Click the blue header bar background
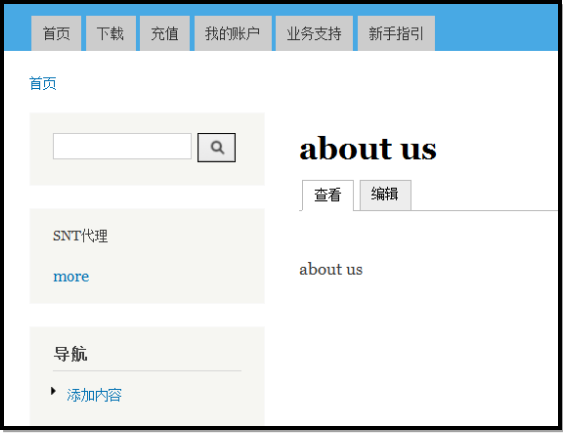564x434 pixels. click(496, 28)
